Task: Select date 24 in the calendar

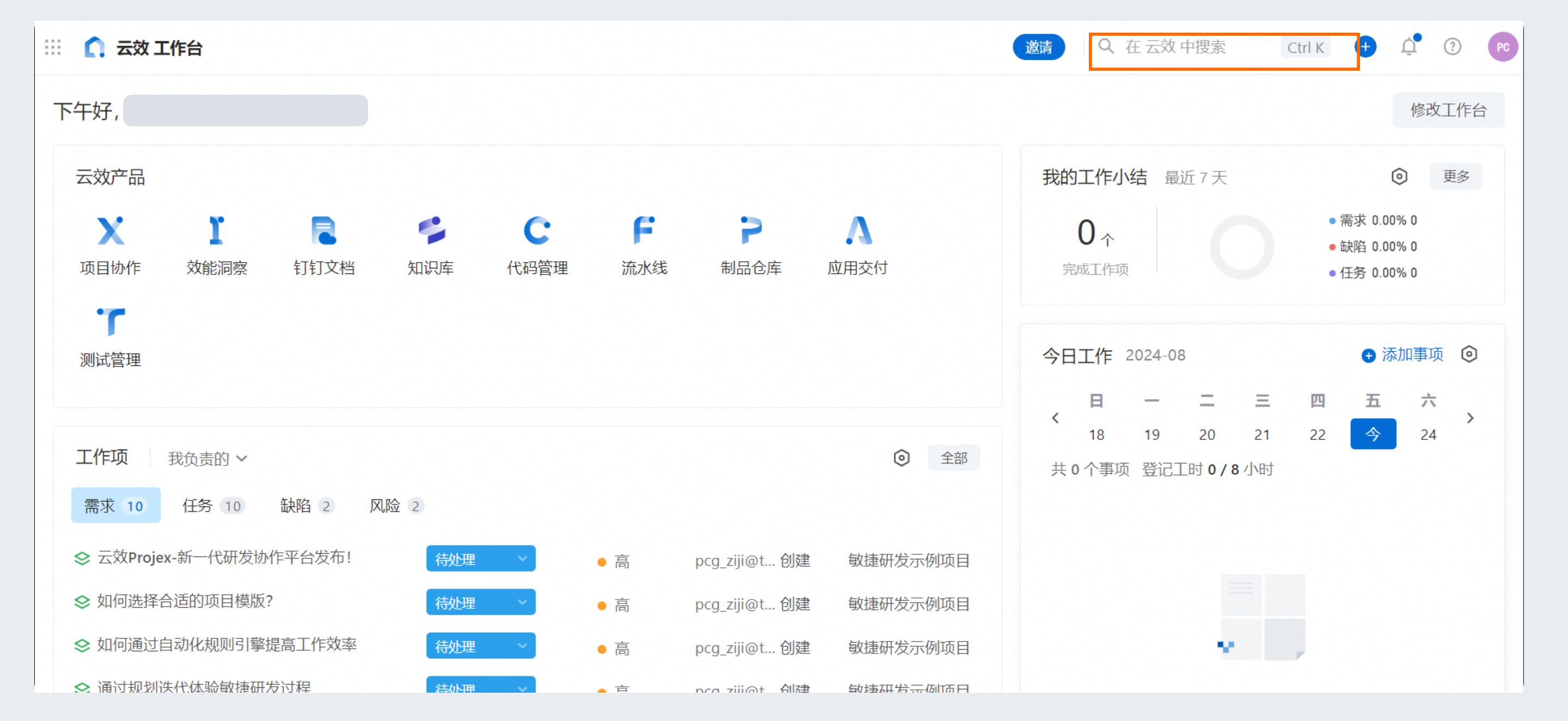Action: click(1429, 435)
